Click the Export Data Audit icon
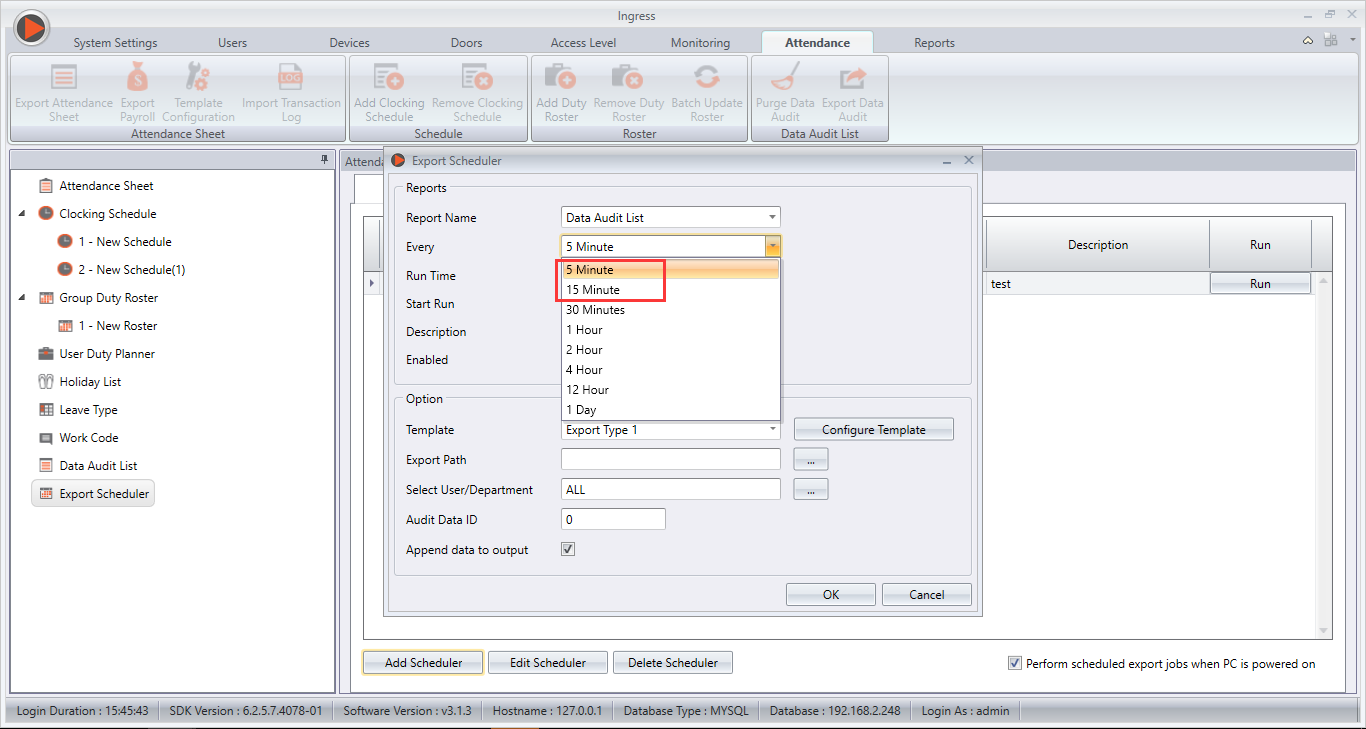This screenshot has height=729, width=1366. 853,78
